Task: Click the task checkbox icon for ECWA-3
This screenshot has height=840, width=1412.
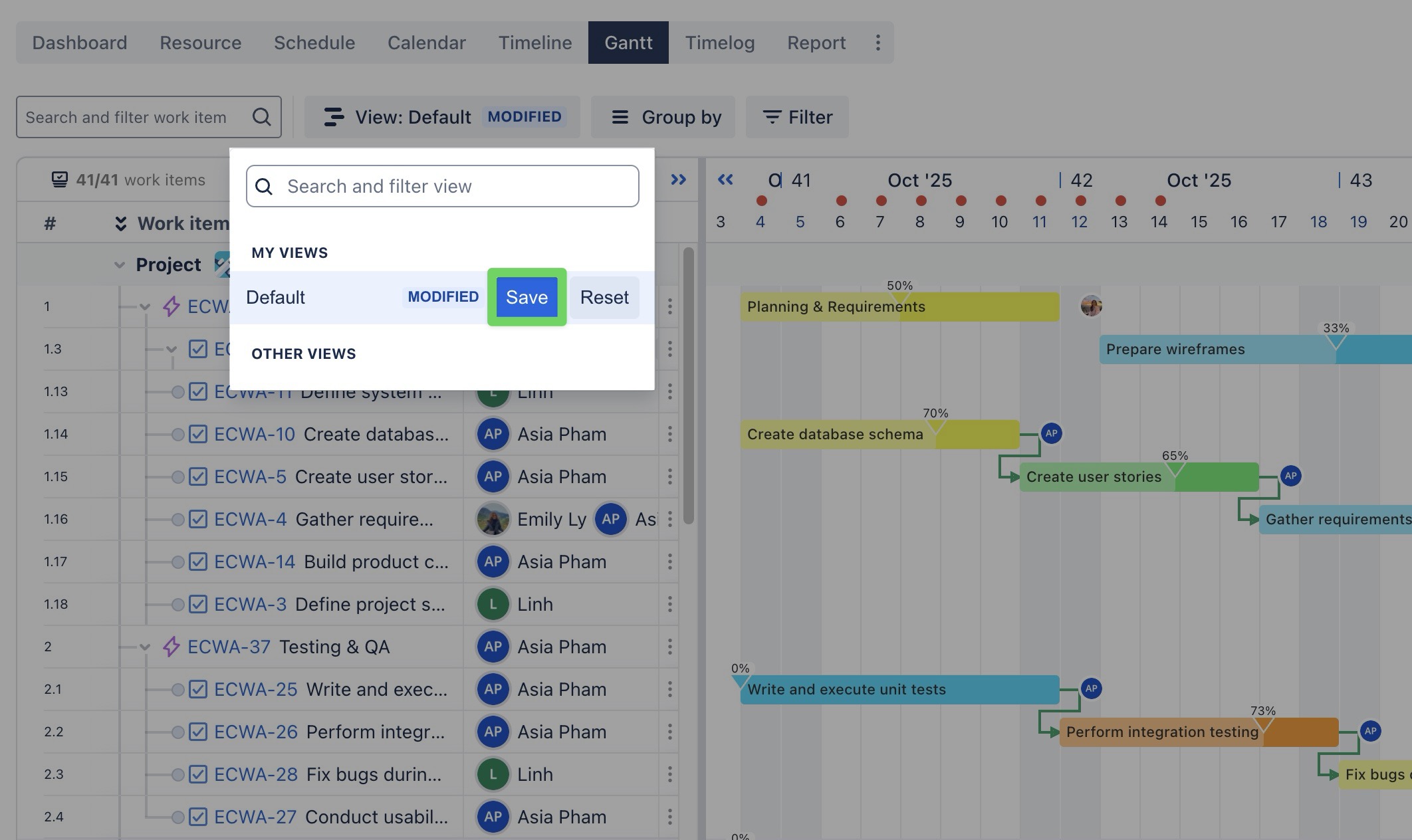Action: [197, 604]
